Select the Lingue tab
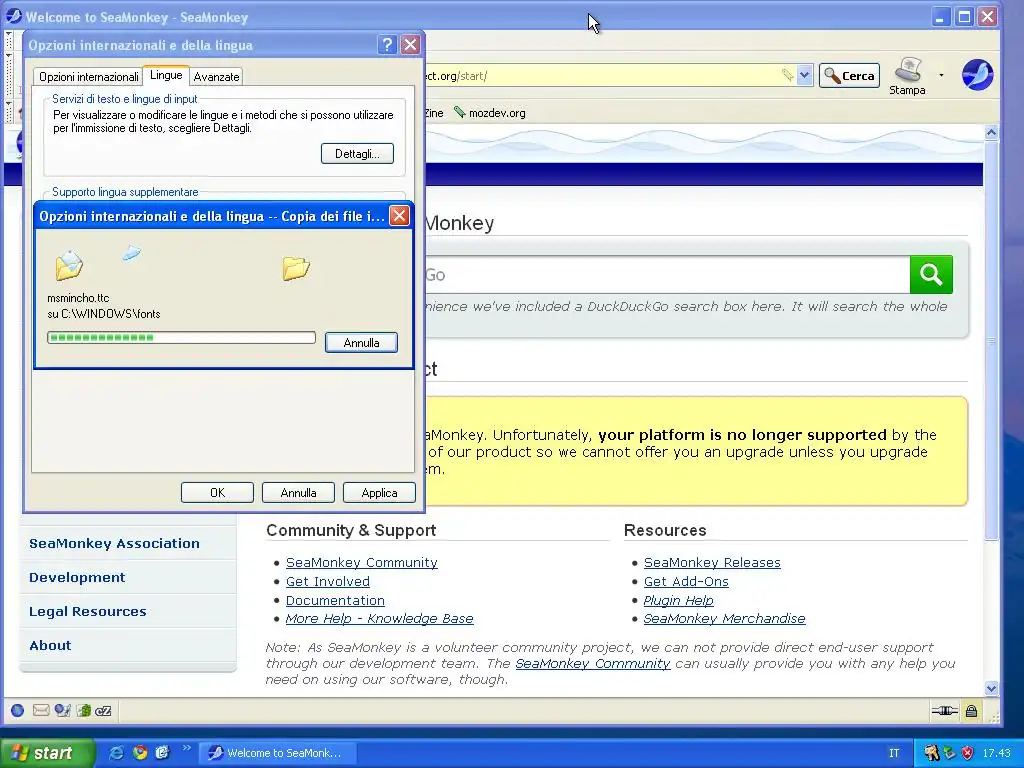Image resolution: width=1024 pixels, height=768 pixels. [166, 75]
